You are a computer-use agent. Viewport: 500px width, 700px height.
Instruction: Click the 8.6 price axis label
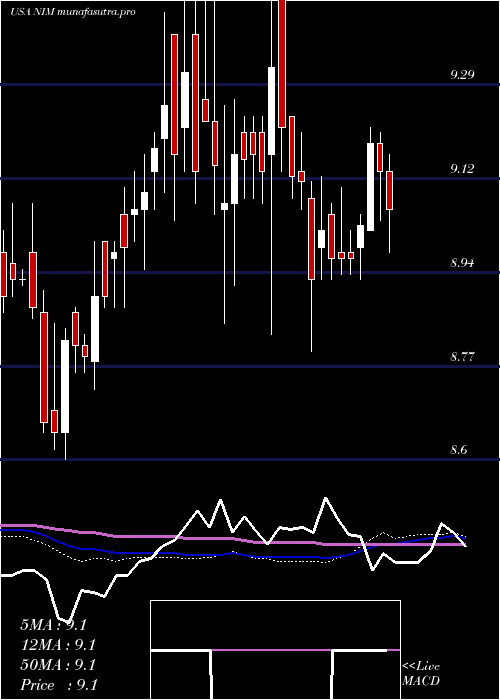(x=459, y=450)
